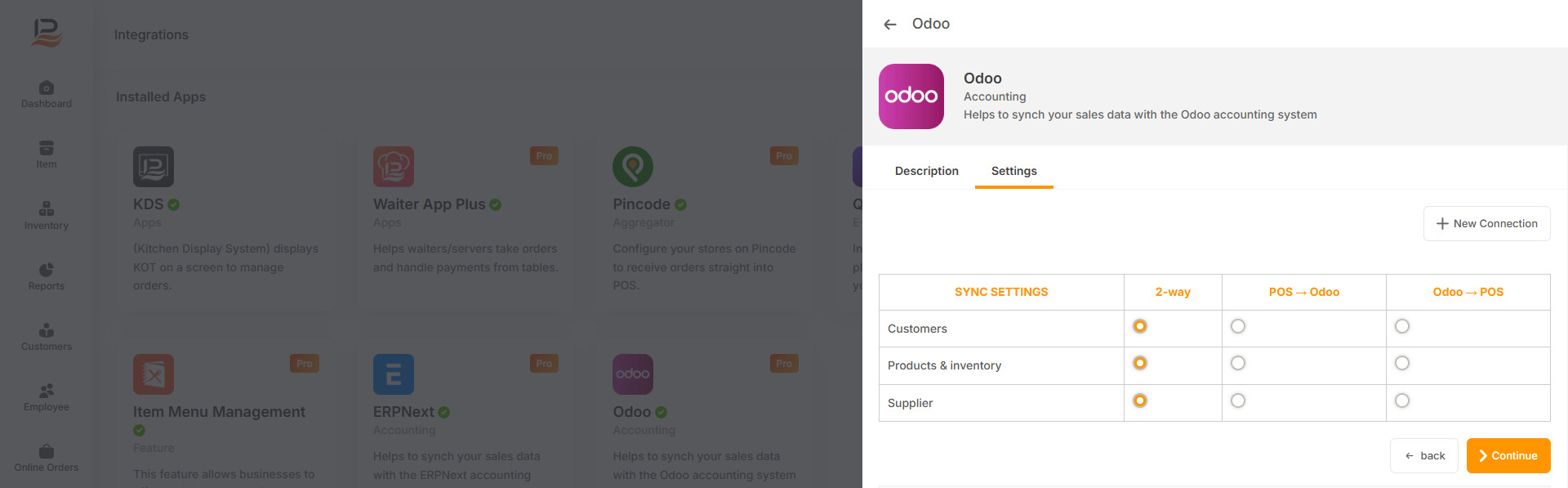The image size is (1568, 488).
Task: Click the KDS app icon
Action: (x=154, y=167)
